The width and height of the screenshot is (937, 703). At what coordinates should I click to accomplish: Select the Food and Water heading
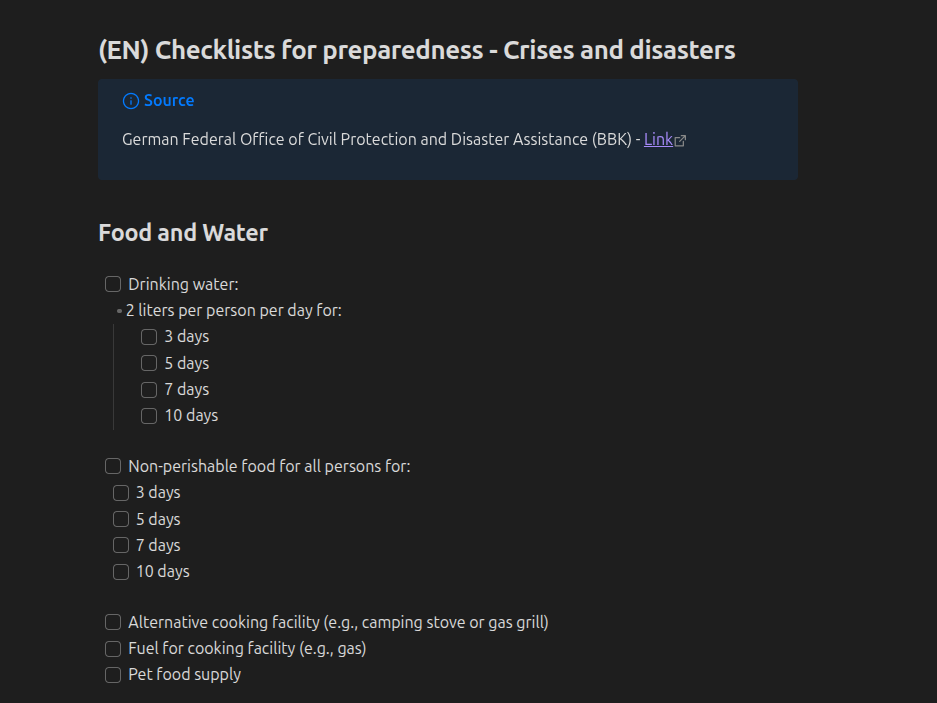(183, 232)
